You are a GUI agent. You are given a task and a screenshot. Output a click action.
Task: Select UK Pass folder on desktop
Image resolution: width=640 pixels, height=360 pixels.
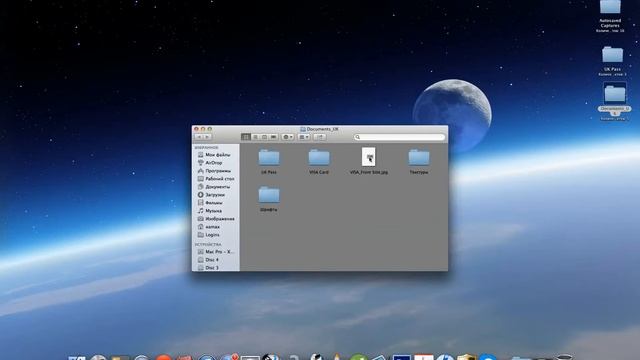pyautogui.click(x=612, y=55)
